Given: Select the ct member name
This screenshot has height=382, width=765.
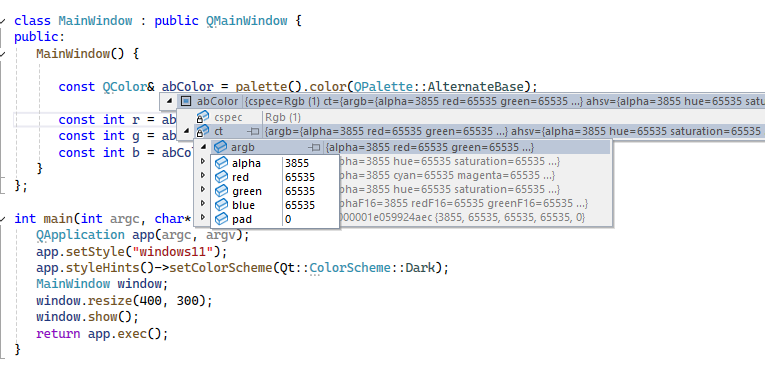Looking at the screenshot, I should pos(219,131).
